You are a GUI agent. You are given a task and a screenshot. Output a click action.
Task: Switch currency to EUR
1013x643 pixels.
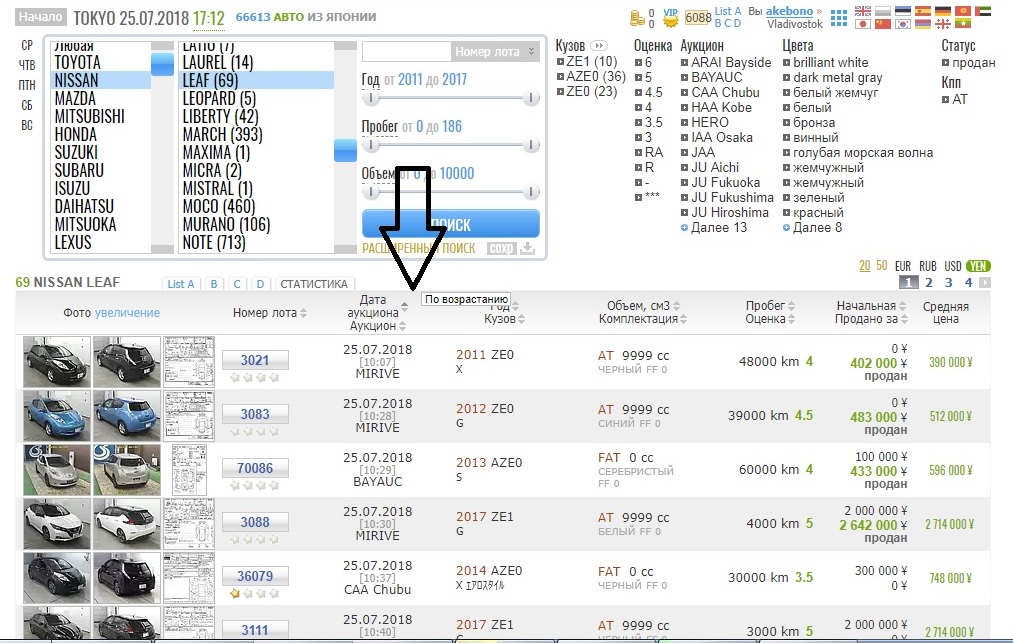[x=903, y=266]
